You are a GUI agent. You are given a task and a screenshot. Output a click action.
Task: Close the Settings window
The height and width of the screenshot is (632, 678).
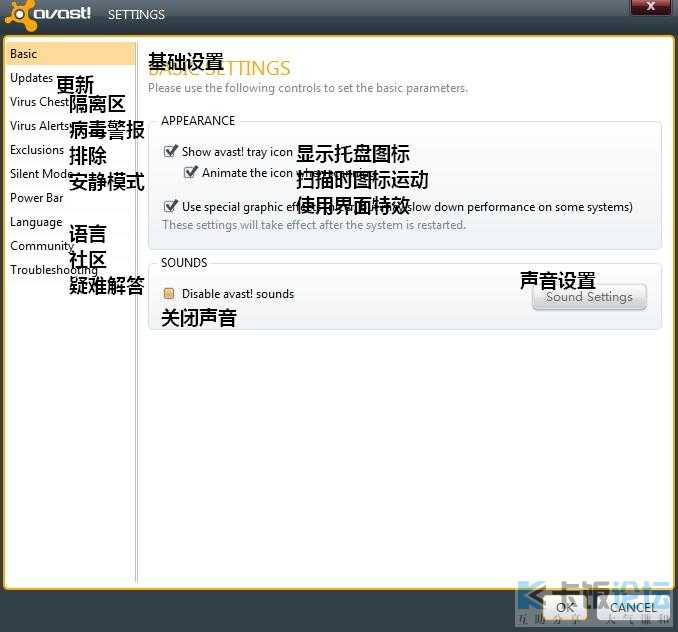[x=650, y=7]
